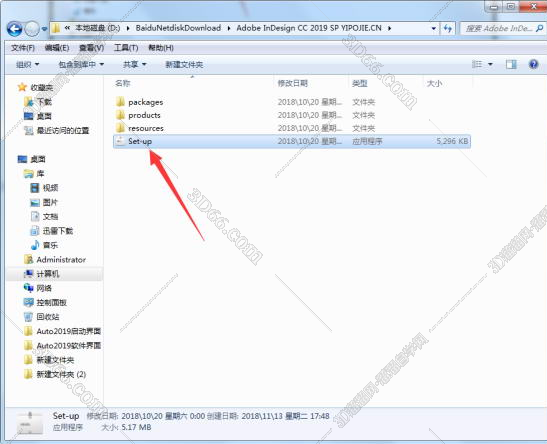Click the 新建文件夹 button
This screenshot has height=444, width=547.
point(184,65)
